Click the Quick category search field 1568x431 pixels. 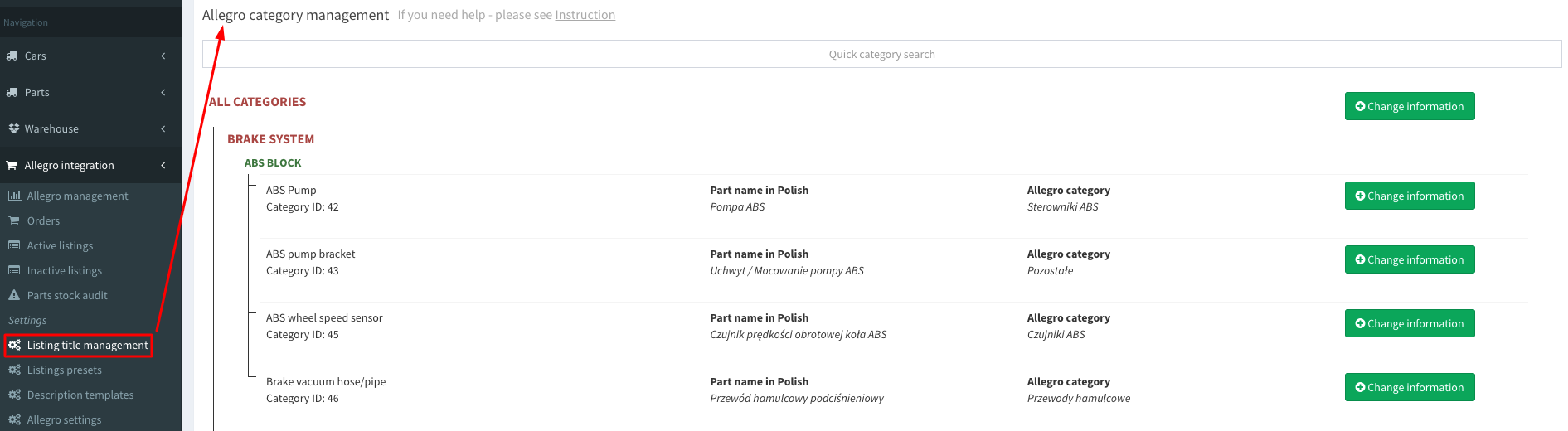point(881,55)
